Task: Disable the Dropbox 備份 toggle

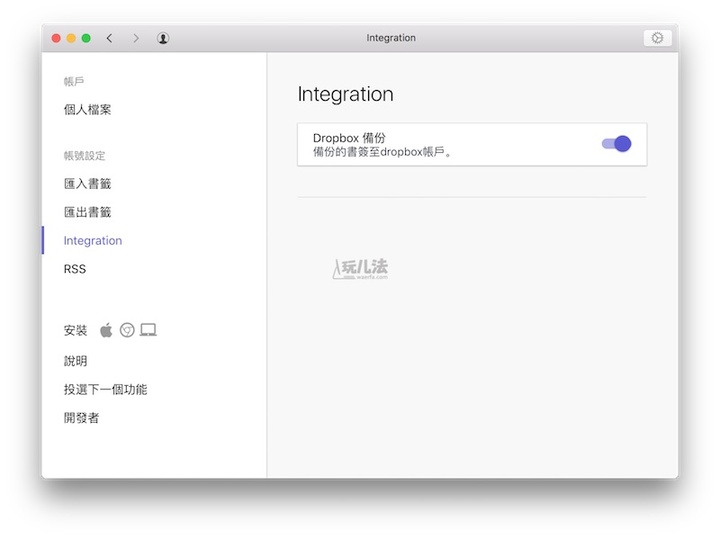Action: [x=616, y=144]
